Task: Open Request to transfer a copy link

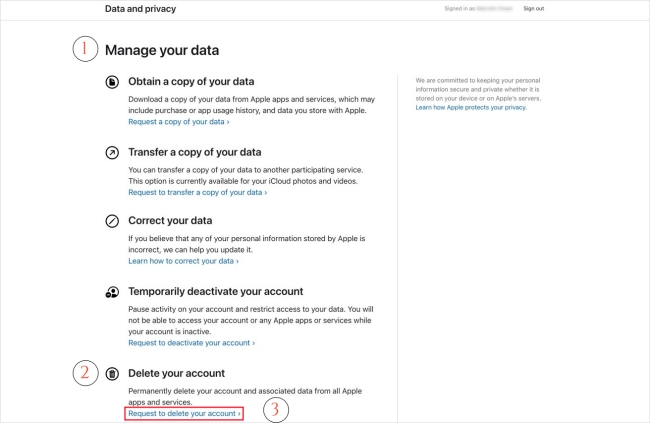Action: [x=198, y=192]
